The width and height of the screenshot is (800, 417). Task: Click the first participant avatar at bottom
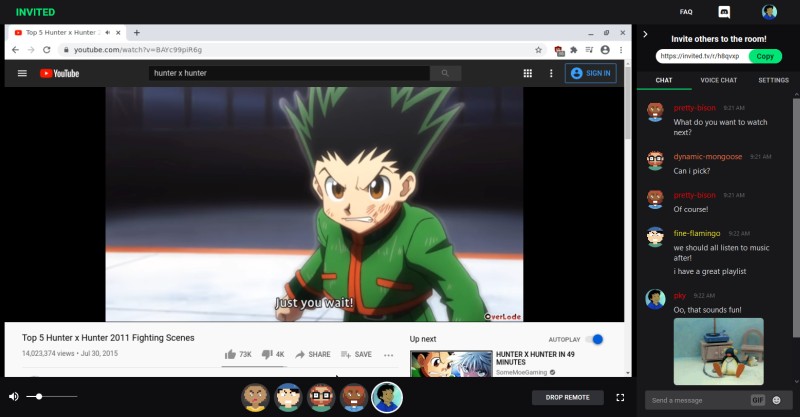coord(255,398)
